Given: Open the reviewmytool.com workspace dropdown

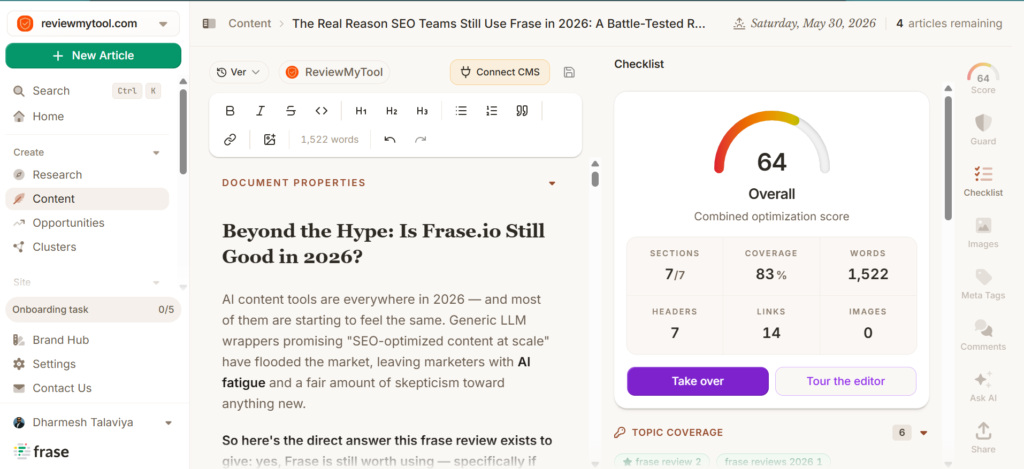Looking at the screenshot, I should (x=93, y=24).
